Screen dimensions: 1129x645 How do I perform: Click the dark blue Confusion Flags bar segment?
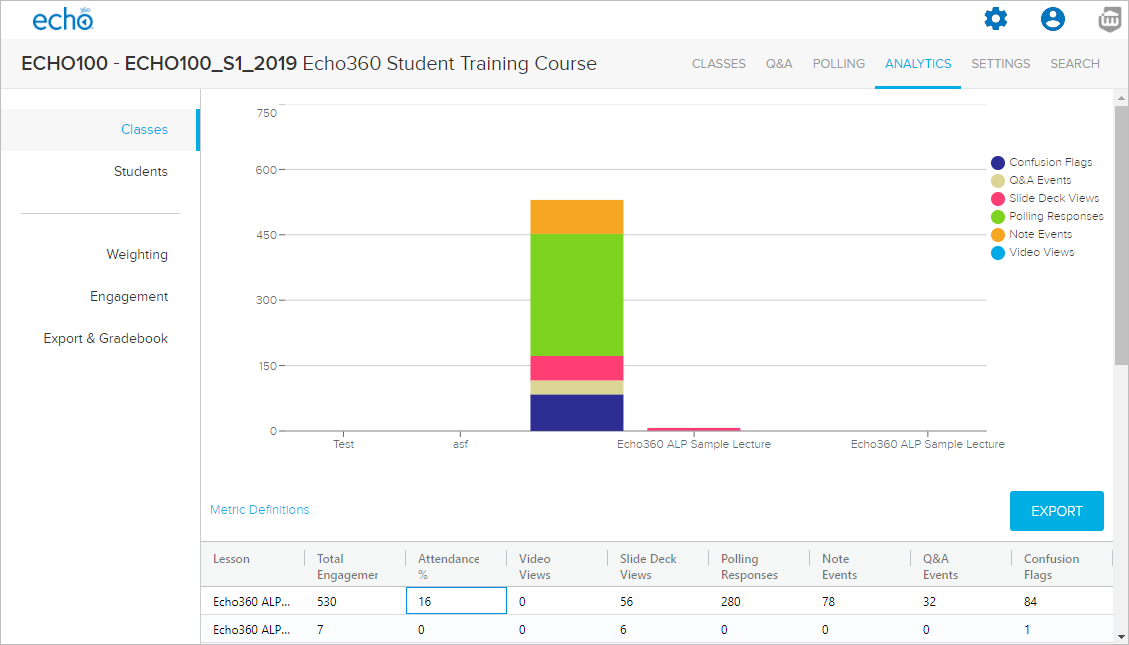pos(577,412)
